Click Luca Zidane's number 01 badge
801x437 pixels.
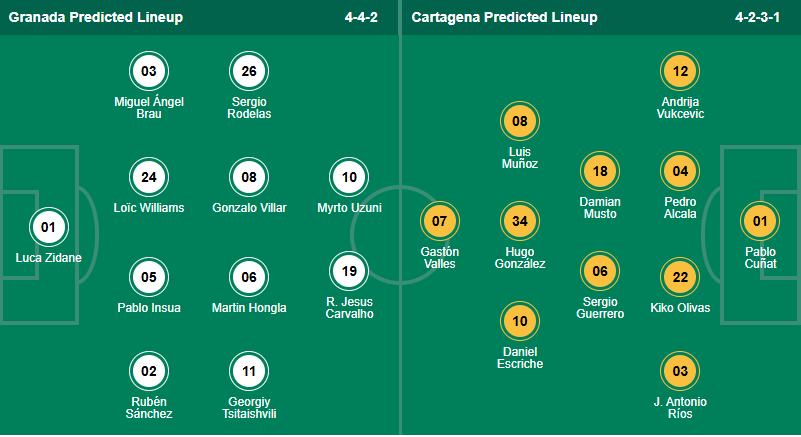tap(48, 227)
